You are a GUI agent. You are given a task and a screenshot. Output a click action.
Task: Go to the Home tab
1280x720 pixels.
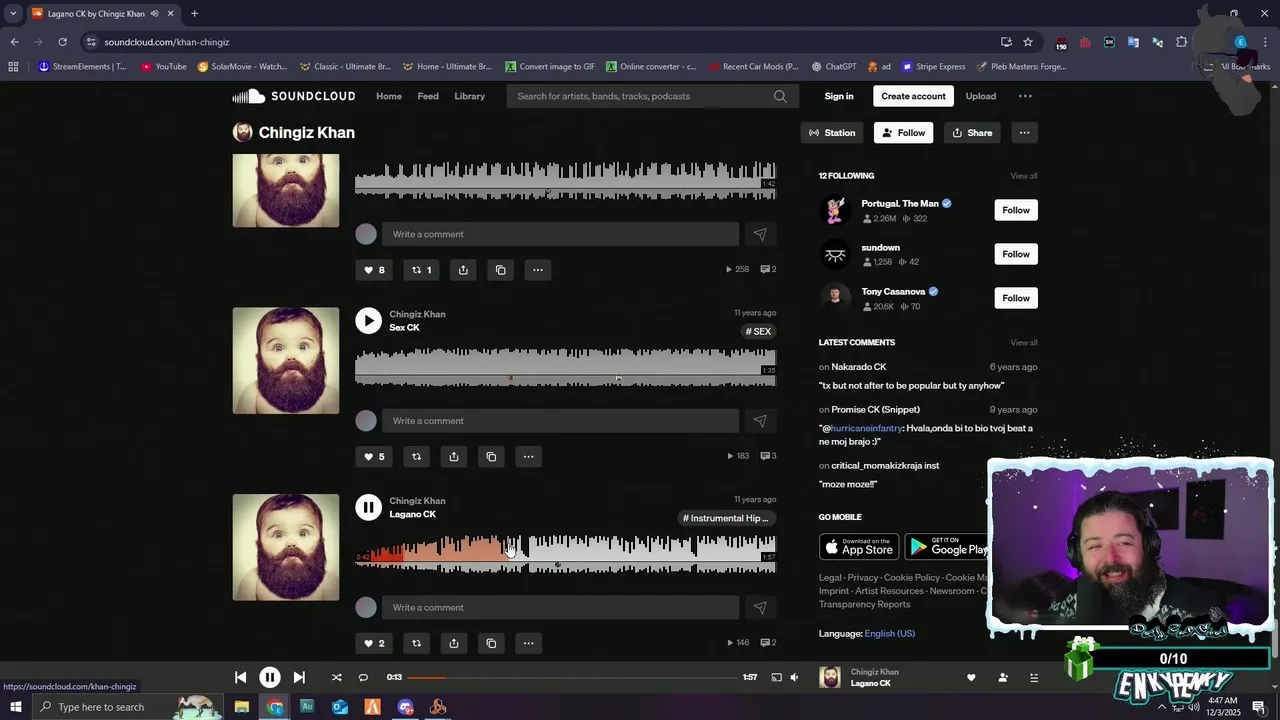[389, 96]
